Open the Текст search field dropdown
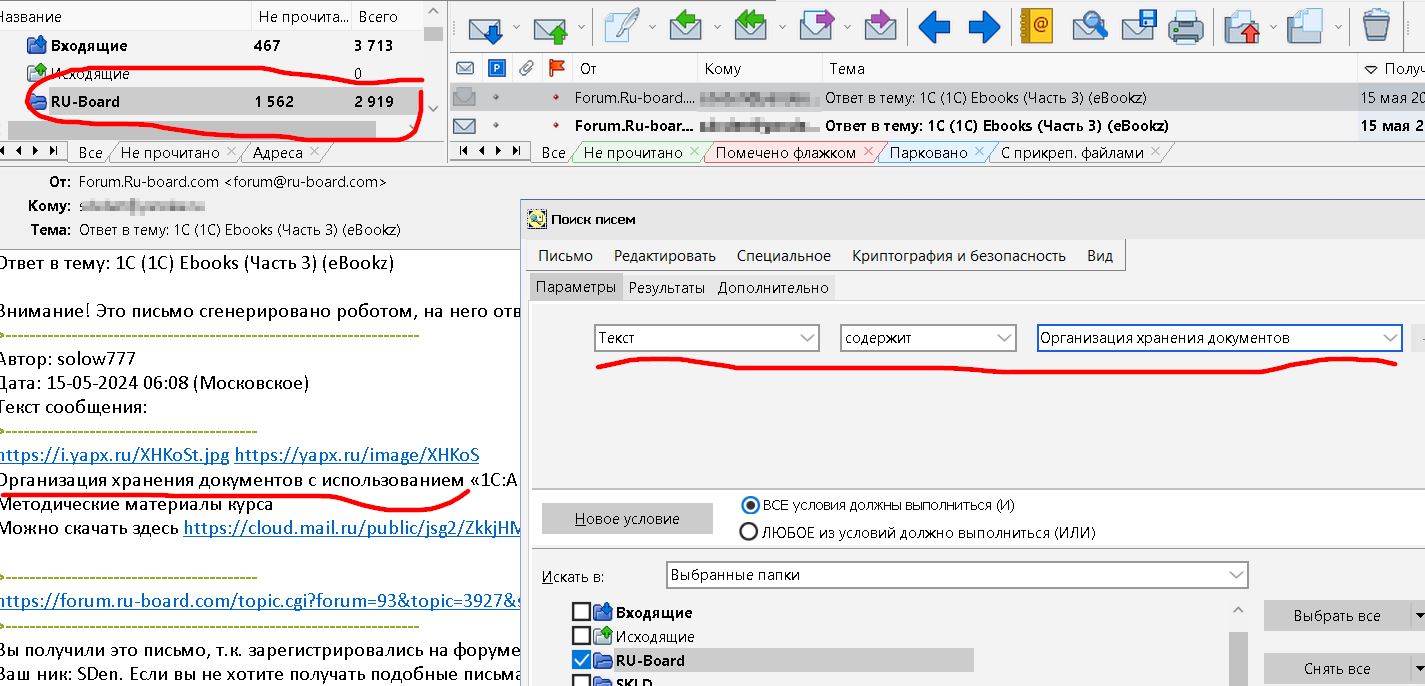 pos(707,338)
